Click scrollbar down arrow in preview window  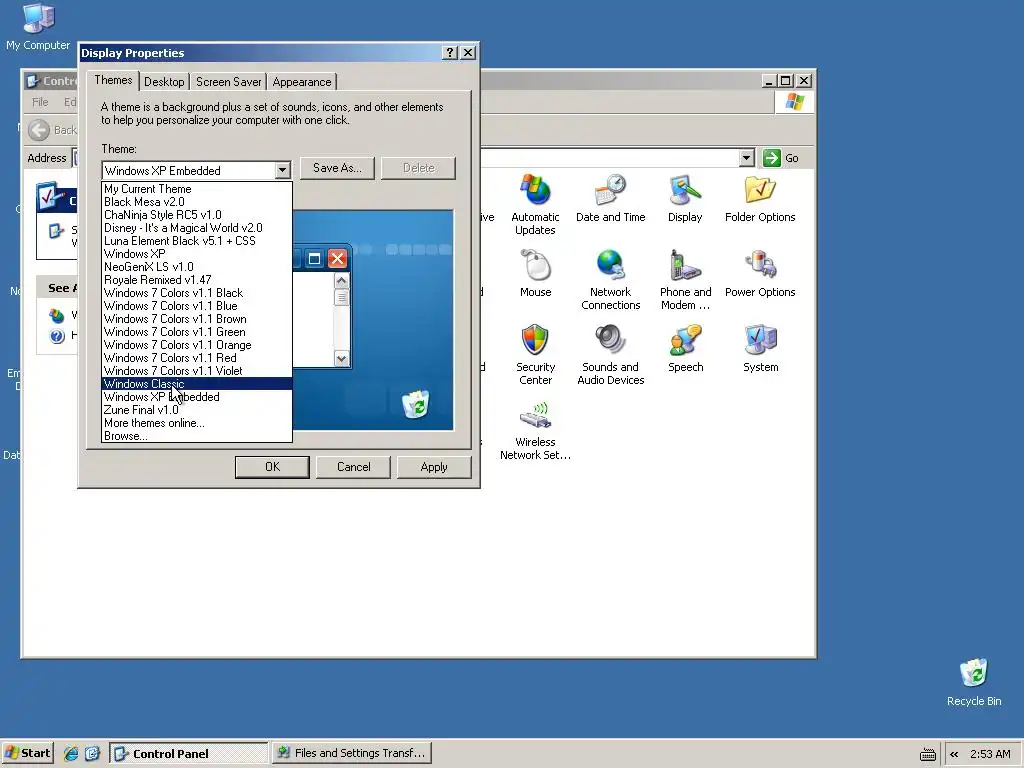tap(342, 359)
